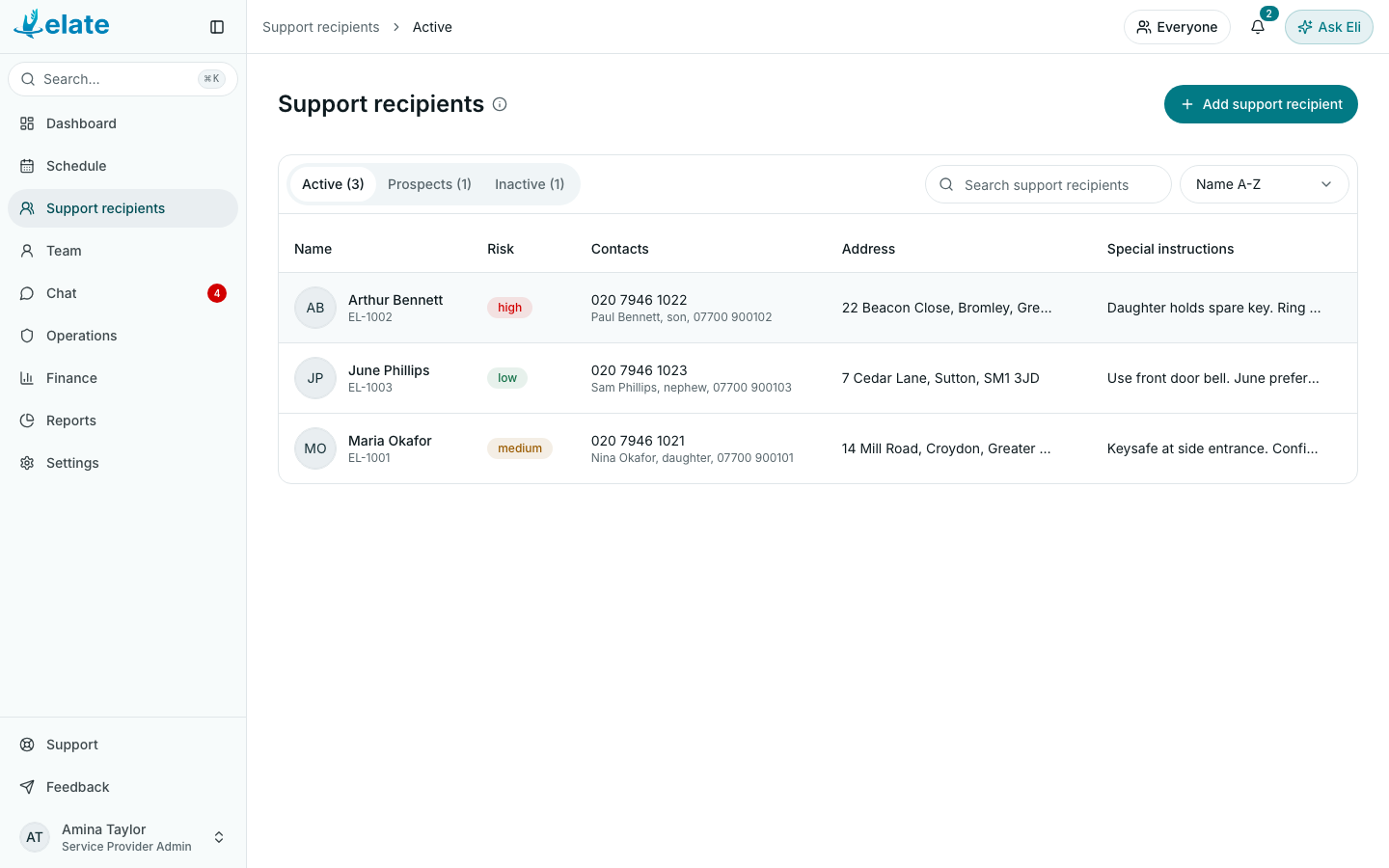
Task: Click the AB avatar for Arthur Bennett
Action: [315, 308]
